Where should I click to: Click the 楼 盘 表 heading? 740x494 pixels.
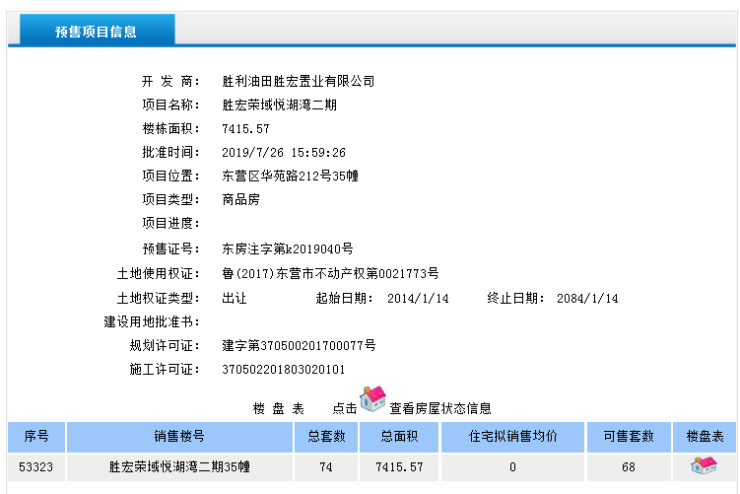click(x=278, y=409)
